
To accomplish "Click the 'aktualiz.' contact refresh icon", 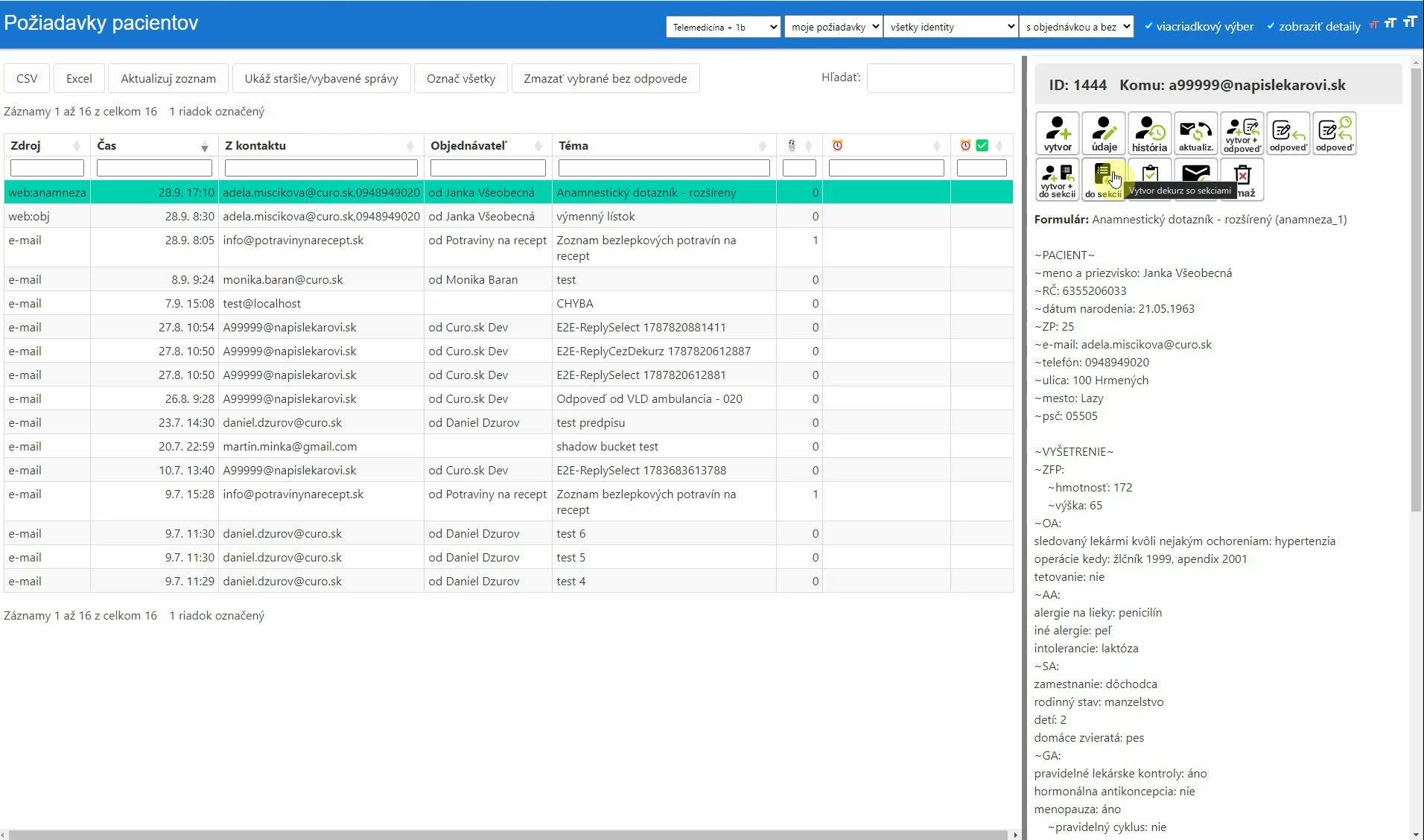I will pos(1196,133).
